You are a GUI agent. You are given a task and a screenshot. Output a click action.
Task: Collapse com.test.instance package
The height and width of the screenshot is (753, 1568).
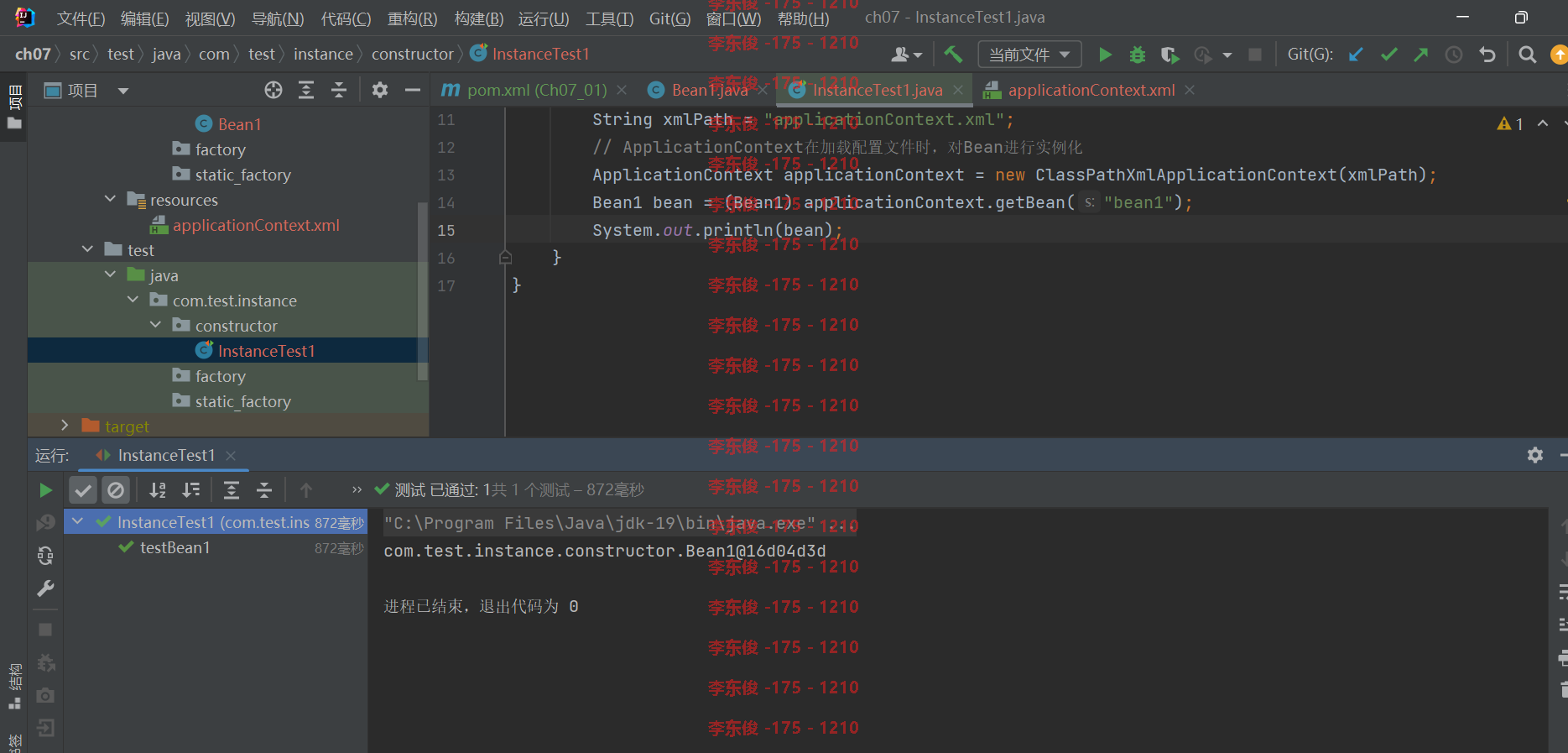[x=133, y=300]
